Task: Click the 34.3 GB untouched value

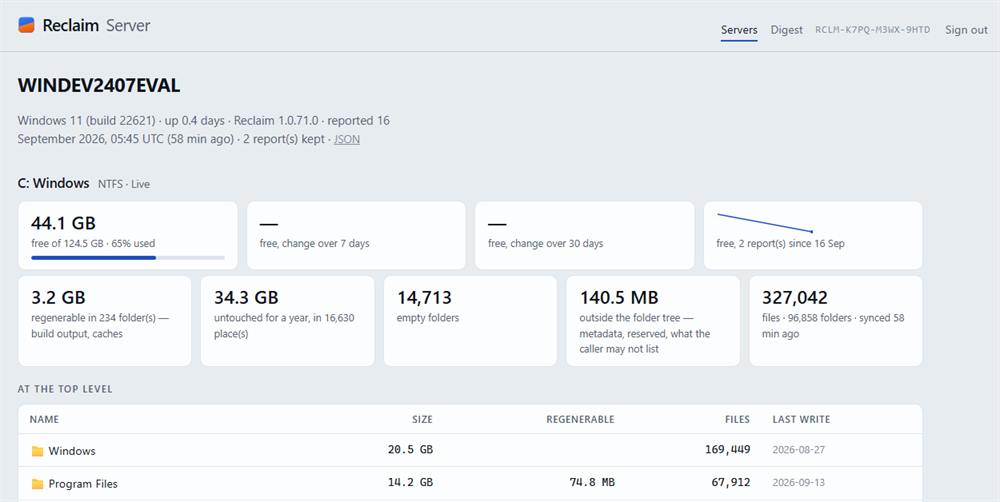Action: pyautogui.click(x=246, y=298)
